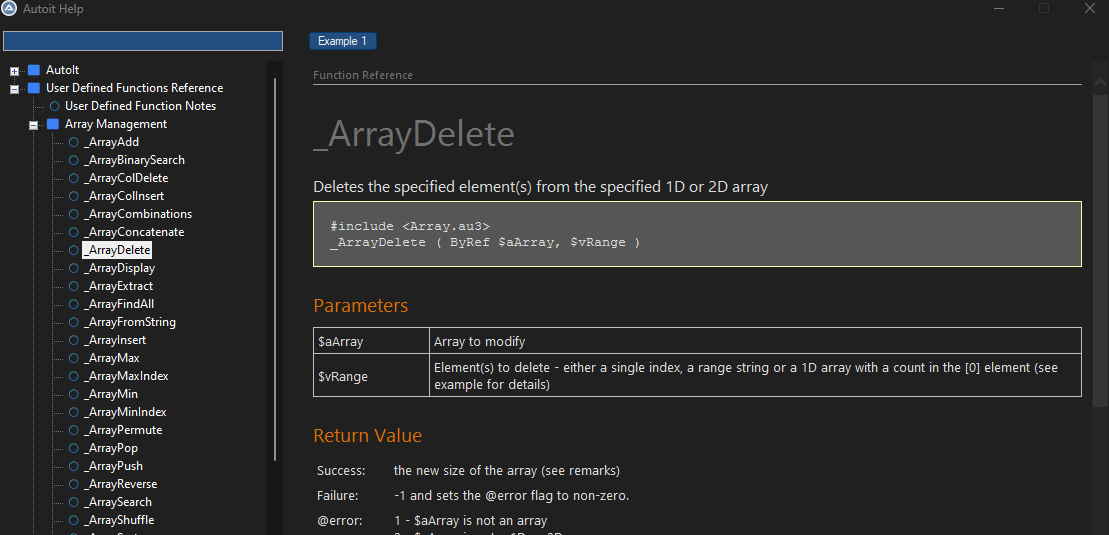Viewport: 1109px width, 535px height.
Task: Select _ArrayMax entry
Action: pos(111,358)
